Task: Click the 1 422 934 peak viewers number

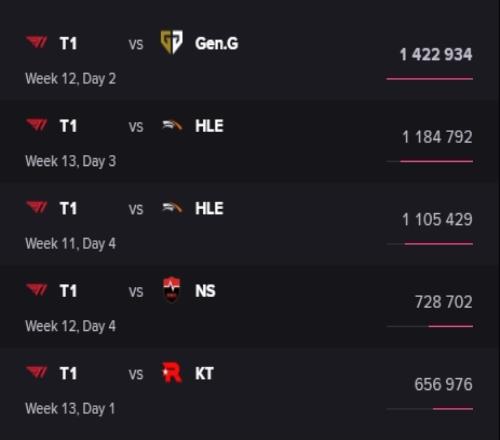Action: 436,55
